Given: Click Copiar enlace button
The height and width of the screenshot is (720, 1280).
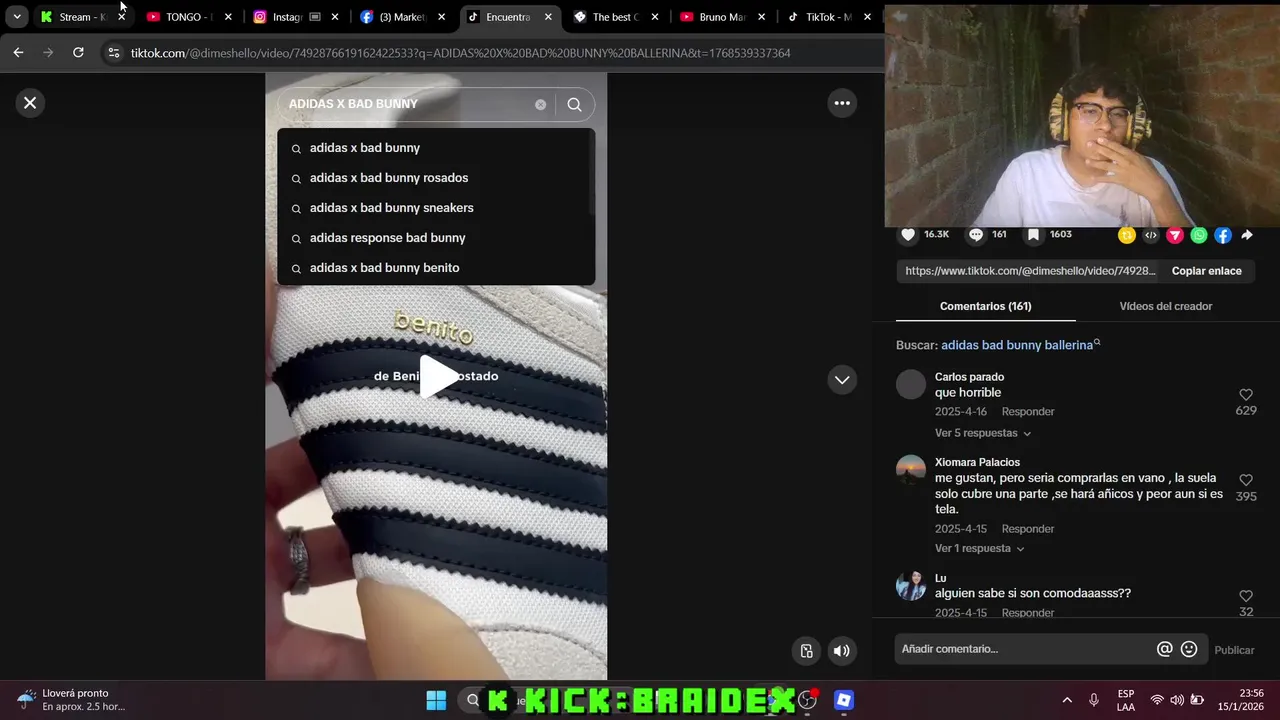Looking at the screenshot, I should (x=1206, y=271).
